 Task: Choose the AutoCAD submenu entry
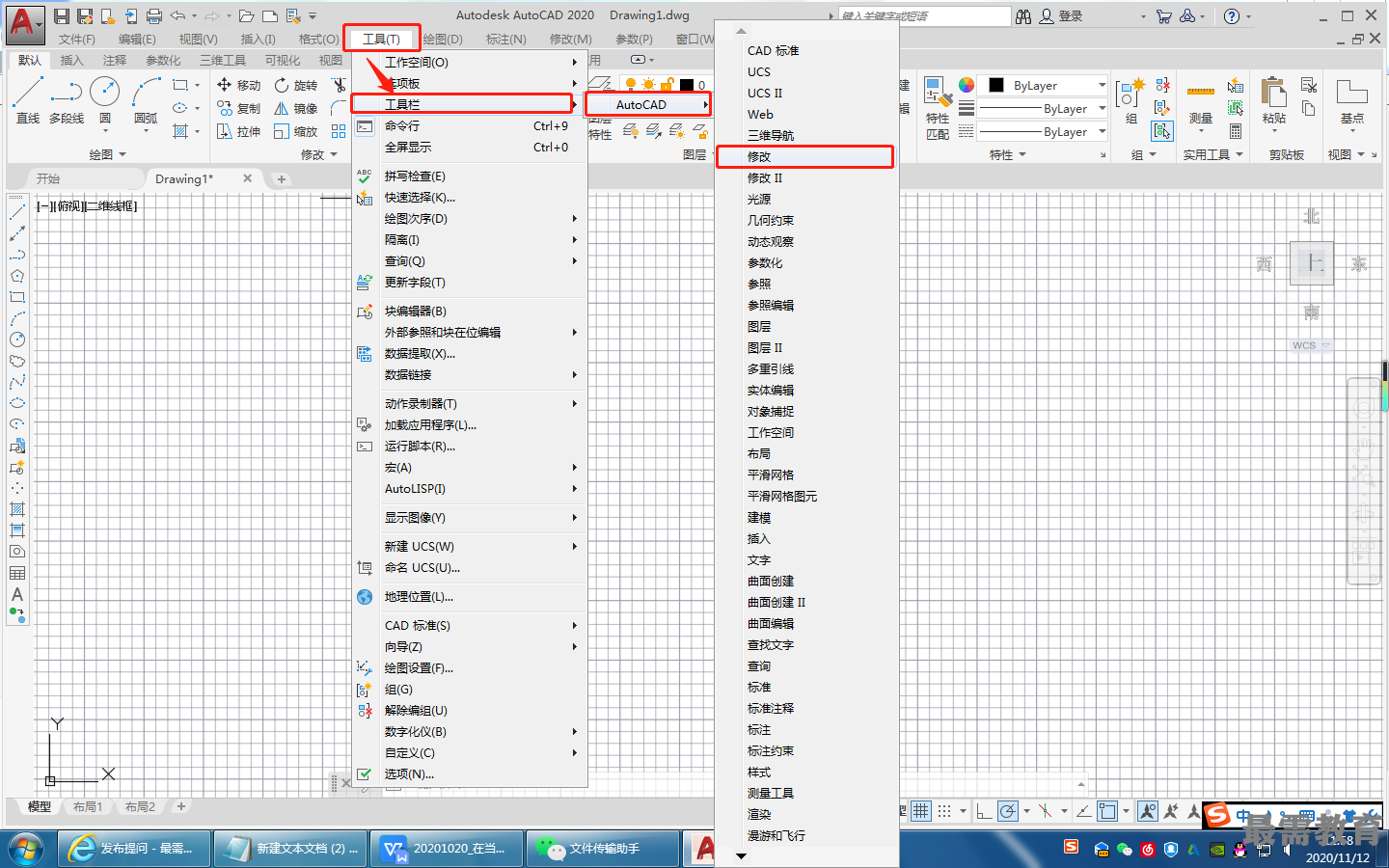648,104
